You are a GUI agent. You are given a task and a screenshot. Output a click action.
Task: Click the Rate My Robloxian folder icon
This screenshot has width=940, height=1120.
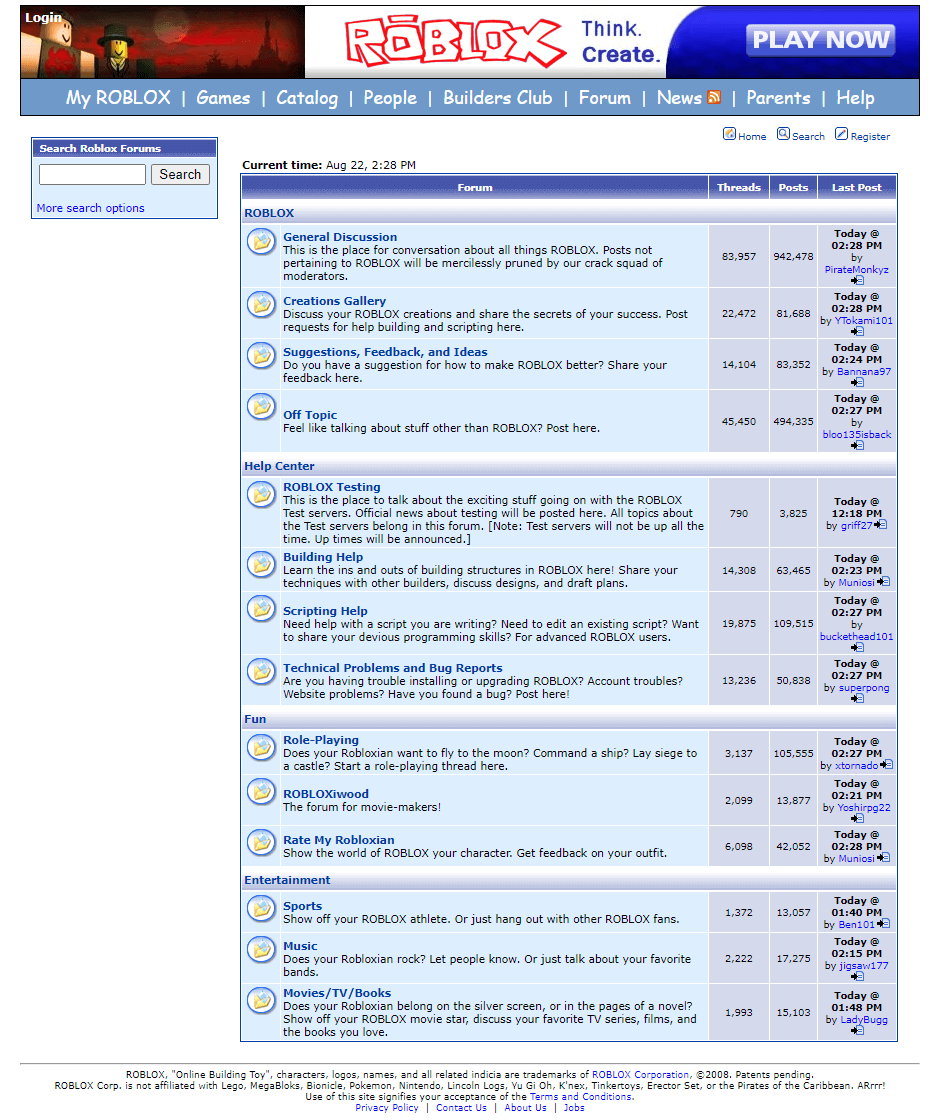[x=261, y=843]
